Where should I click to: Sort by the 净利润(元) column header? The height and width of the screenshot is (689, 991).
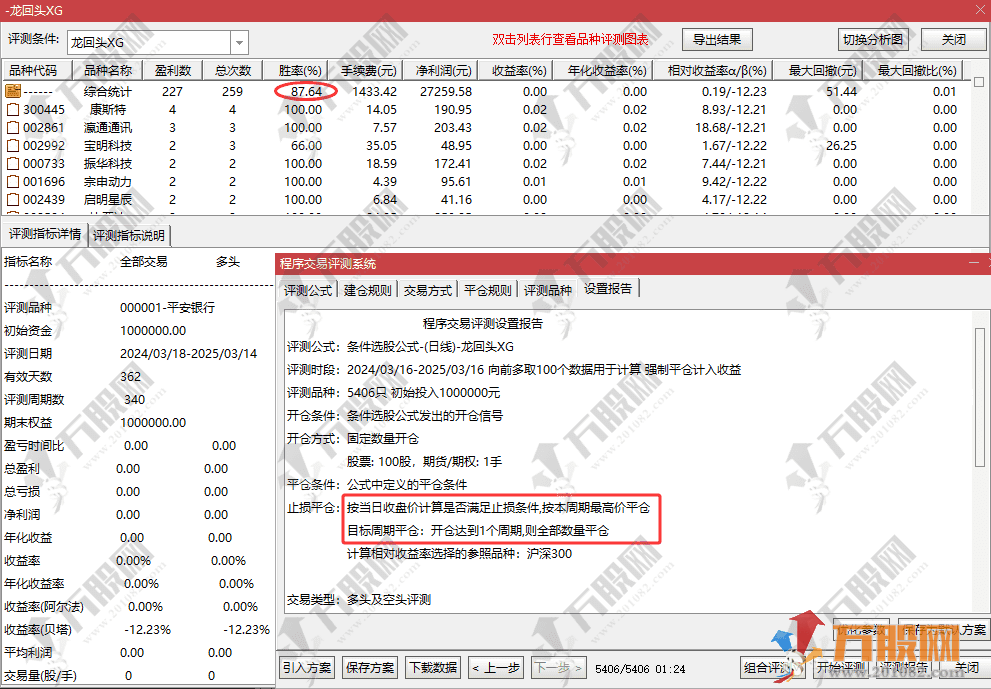pyautogui.click(x=443, y=70)
